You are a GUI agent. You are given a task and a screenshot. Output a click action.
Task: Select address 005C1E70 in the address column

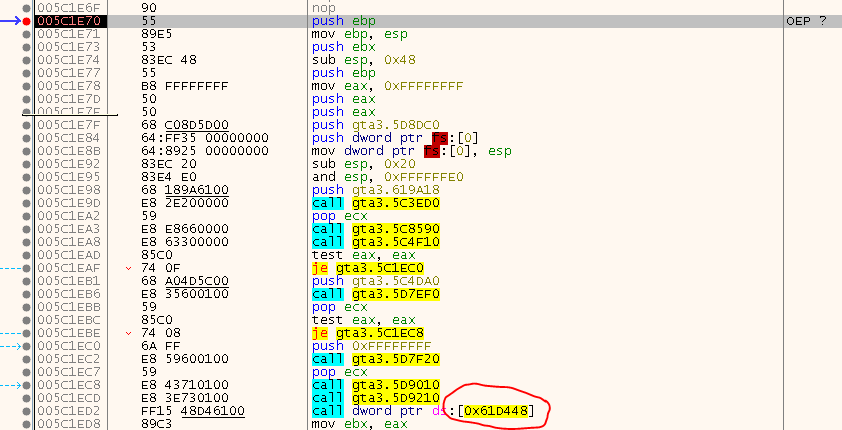coord(69,21)
